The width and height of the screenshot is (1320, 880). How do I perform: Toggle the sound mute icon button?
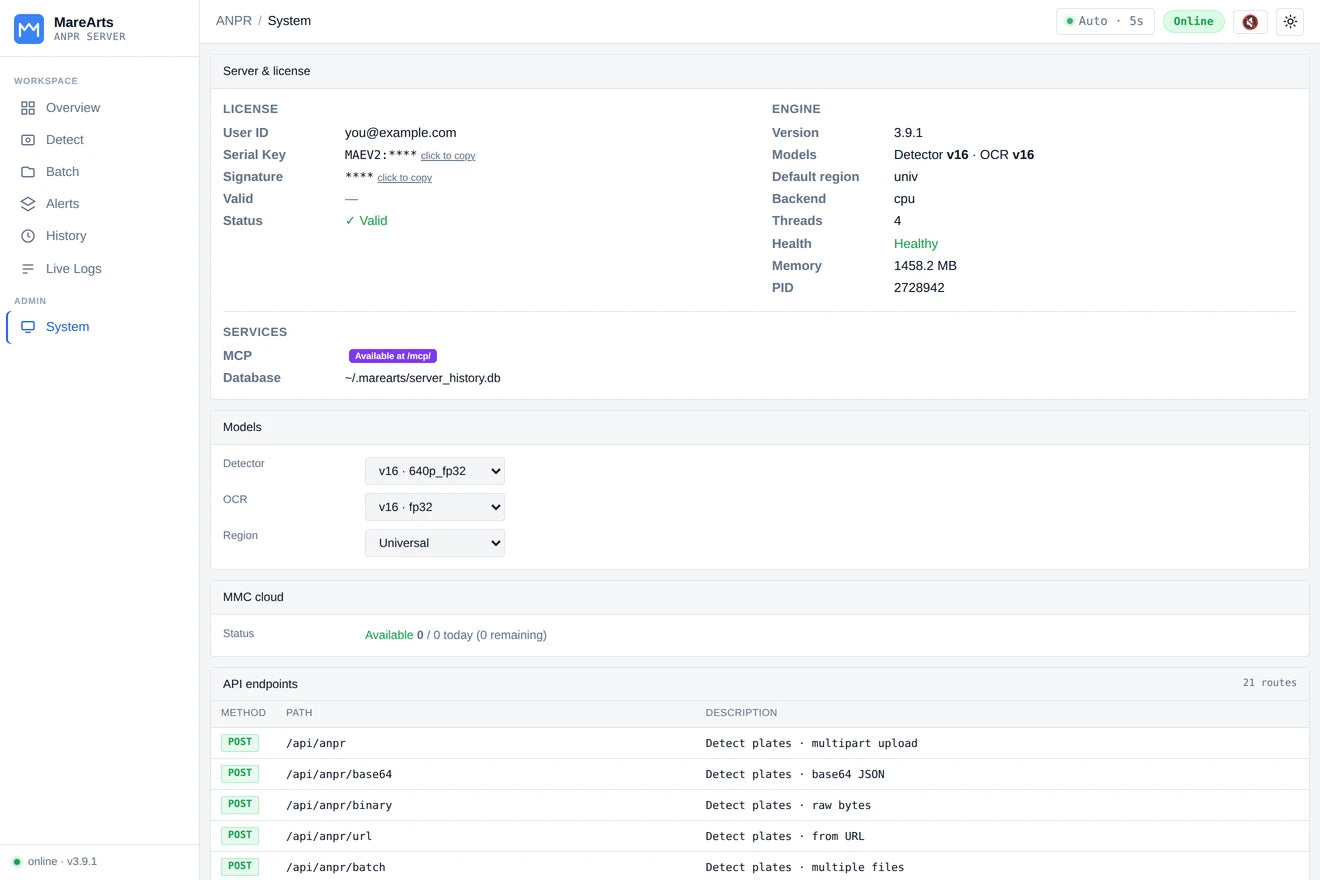pyautogui.click(x=1250, y=21)
